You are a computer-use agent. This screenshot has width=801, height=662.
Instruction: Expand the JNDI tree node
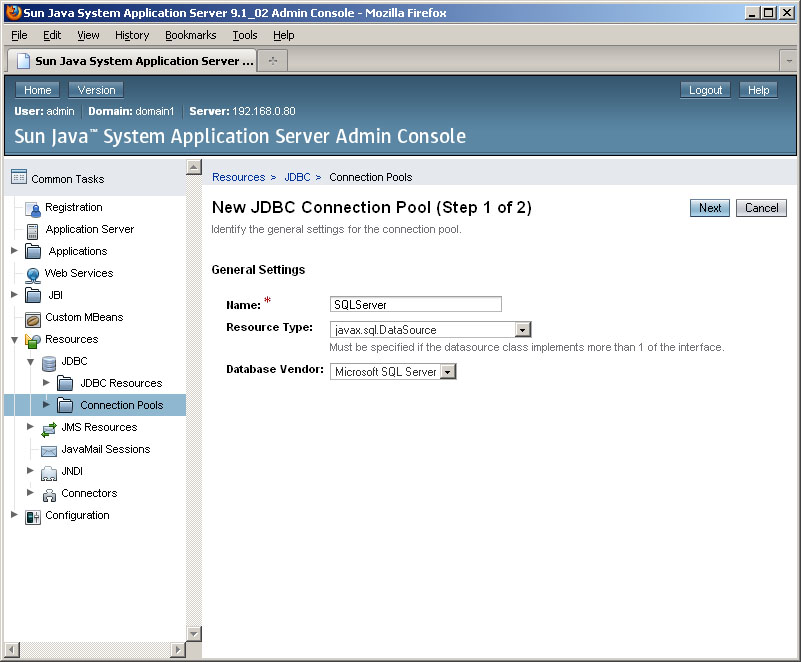(x=31, y=470)
